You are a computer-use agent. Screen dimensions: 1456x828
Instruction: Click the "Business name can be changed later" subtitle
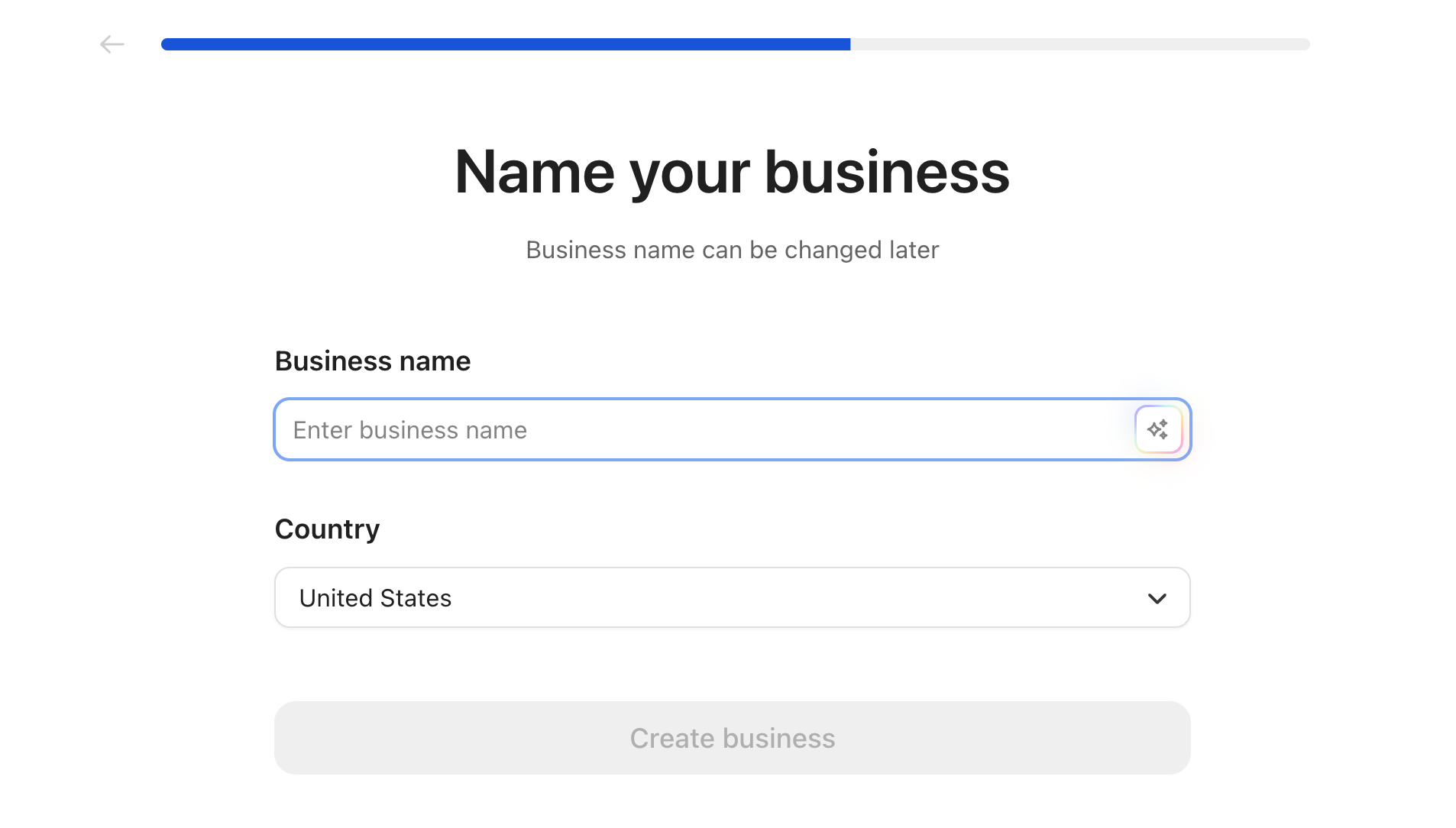pyautogui.click(x=732, y=250)
